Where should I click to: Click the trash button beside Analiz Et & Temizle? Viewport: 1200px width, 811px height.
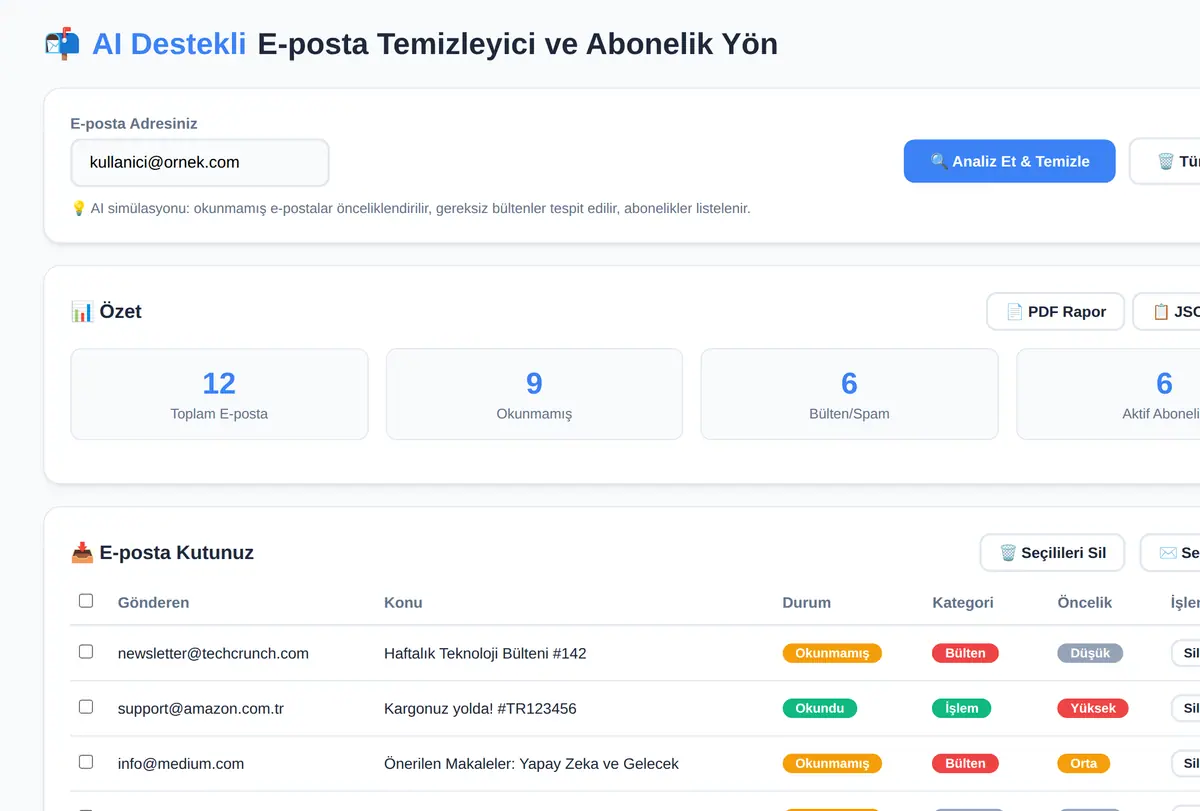coord(1166,161)
